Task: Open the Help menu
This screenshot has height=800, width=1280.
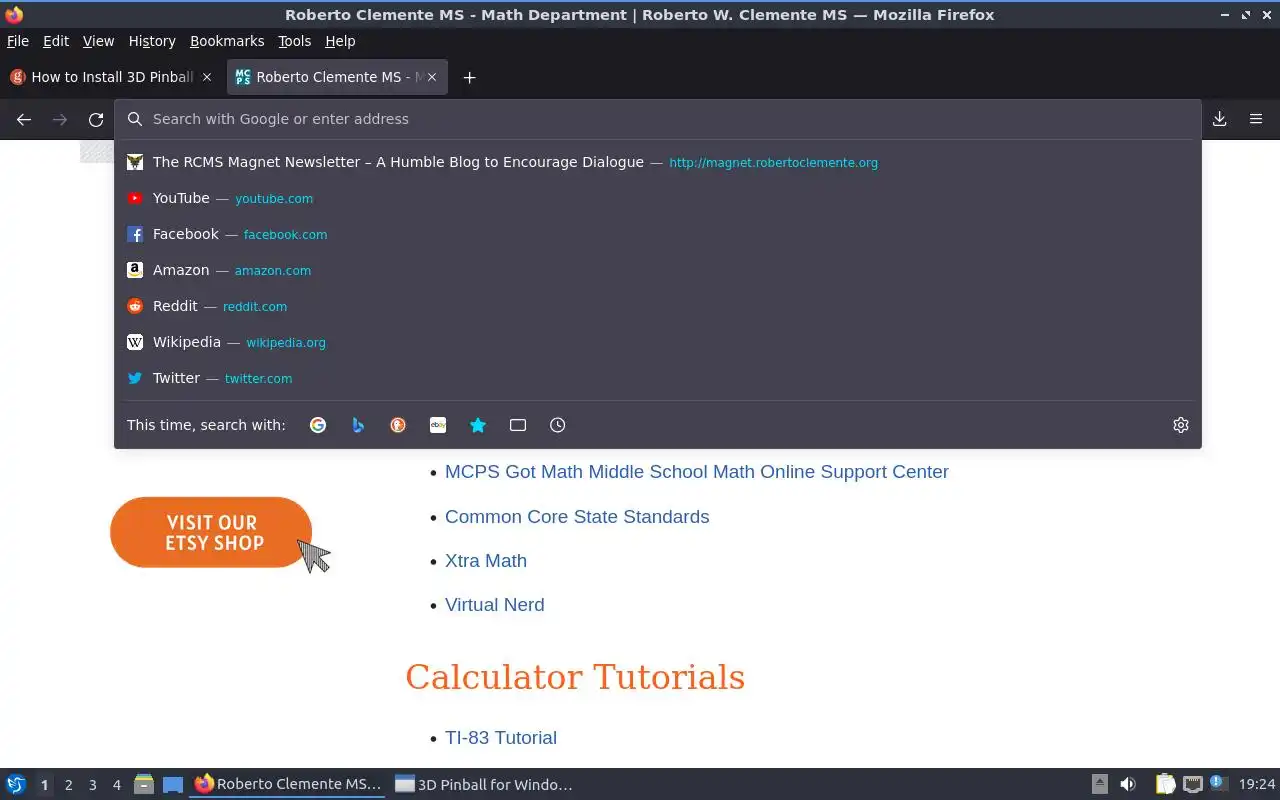Action: [x=340, y=41]
